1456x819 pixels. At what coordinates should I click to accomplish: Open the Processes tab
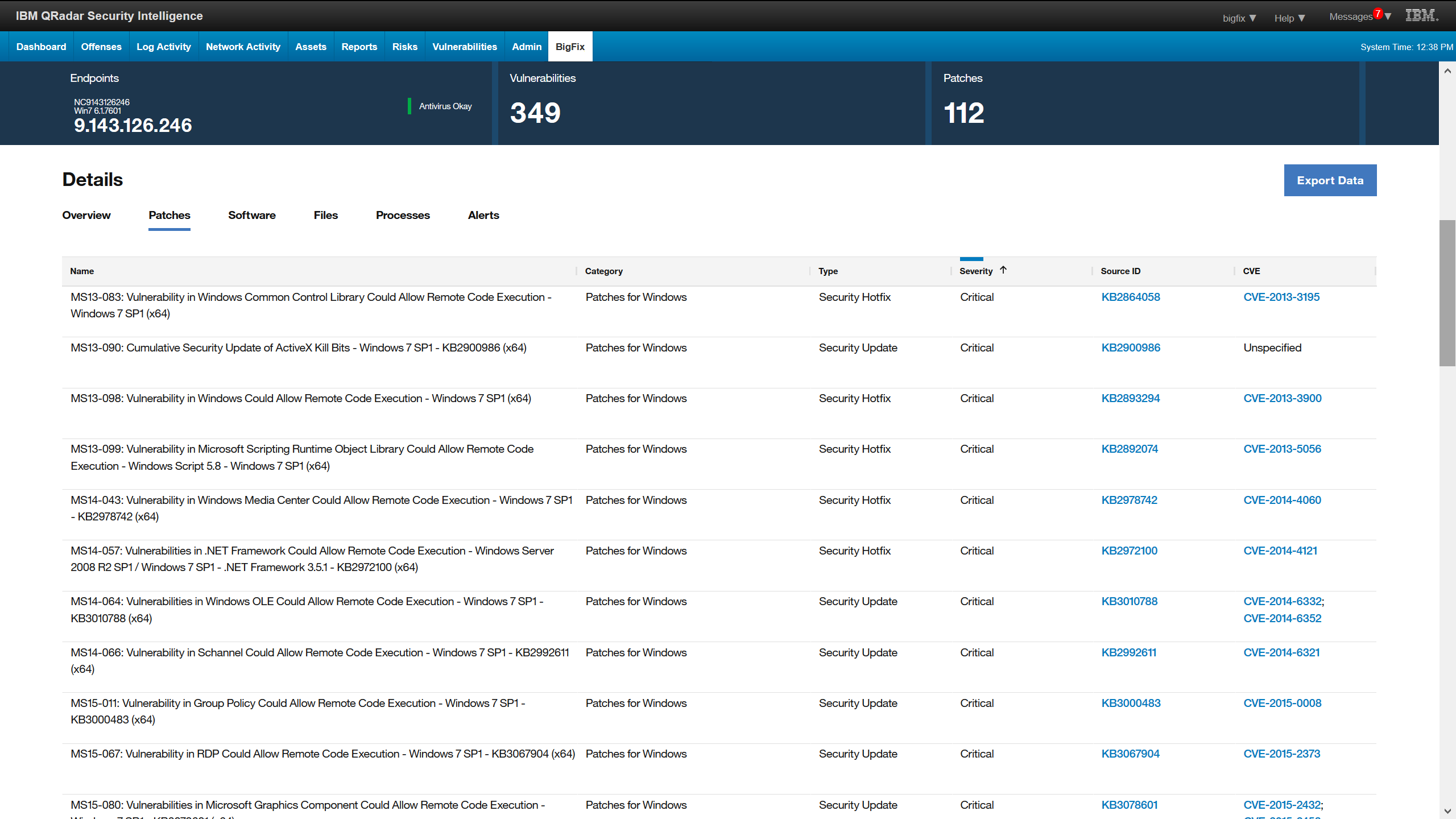point(402,215)
